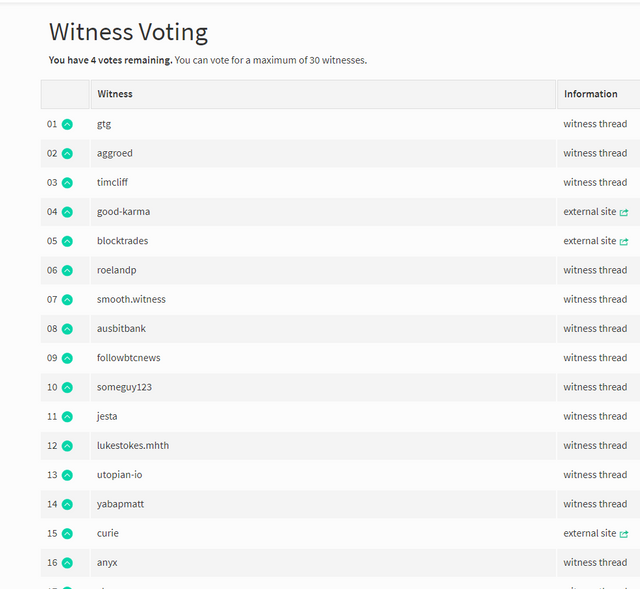Image resolution: width=640 pixels, height=589 pixels.
Task: Toggle vote for witness yabapmatt
Action: (67, 505)
